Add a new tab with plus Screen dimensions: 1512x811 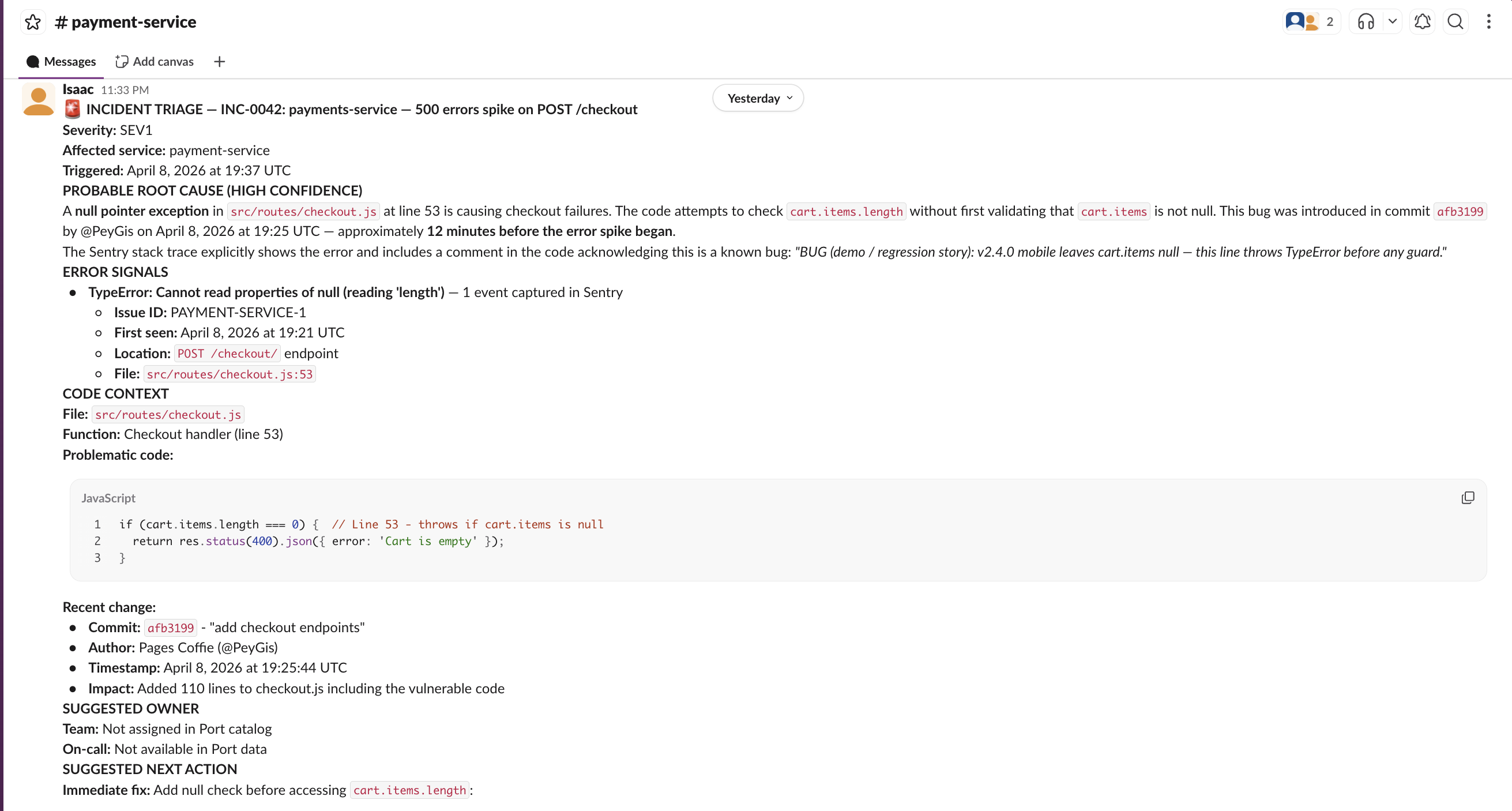click(x=220, y=62)
